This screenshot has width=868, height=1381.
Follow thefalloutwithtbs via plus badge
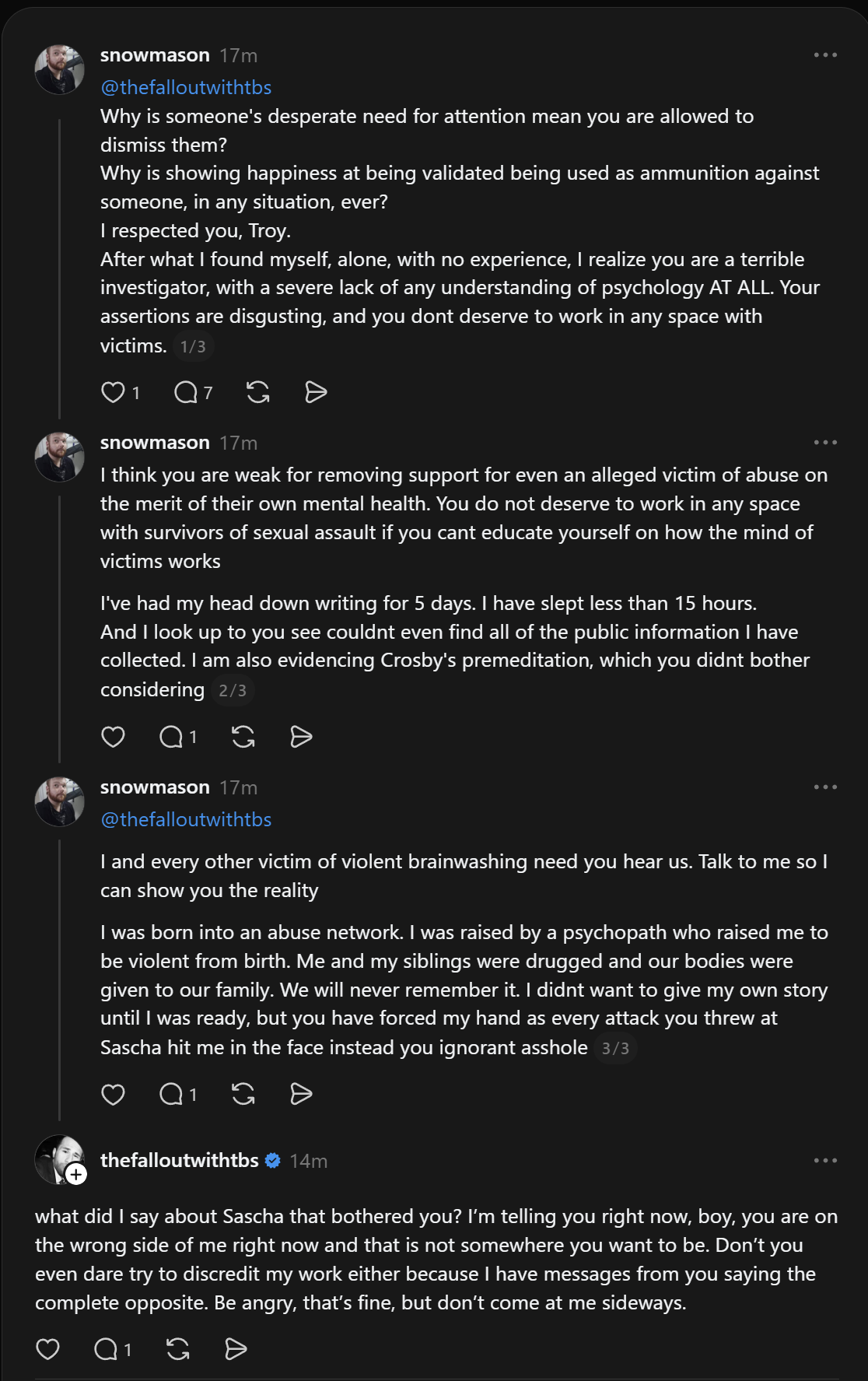pyautogui.click(x=76, y=1175)
